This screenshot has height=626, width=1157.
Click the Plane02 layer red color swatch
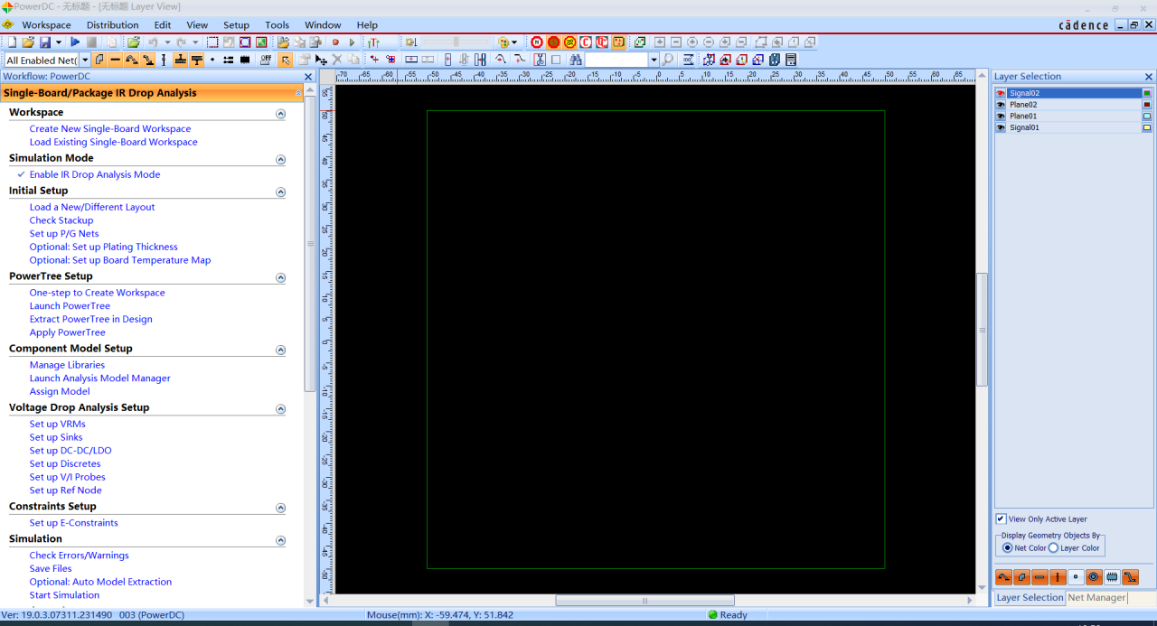point(1147,105)
